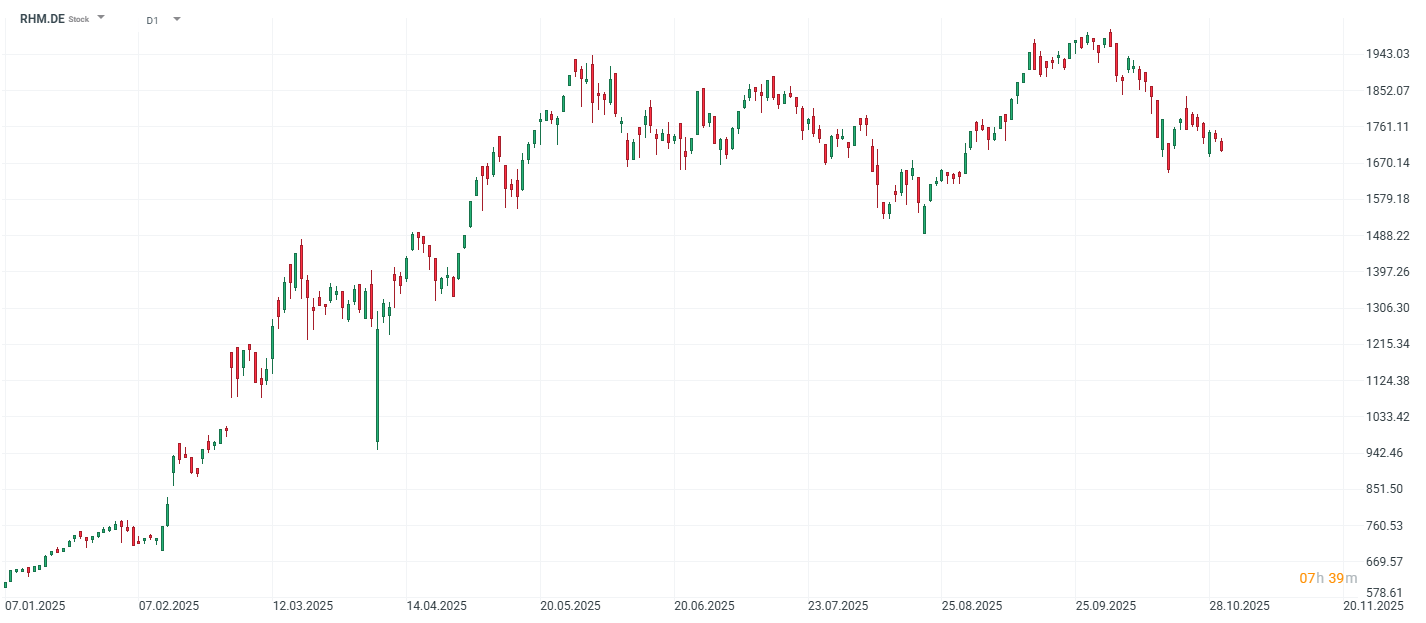Click the 12.03.2025 date label
1426x623 pixels.
pos(303,606)
